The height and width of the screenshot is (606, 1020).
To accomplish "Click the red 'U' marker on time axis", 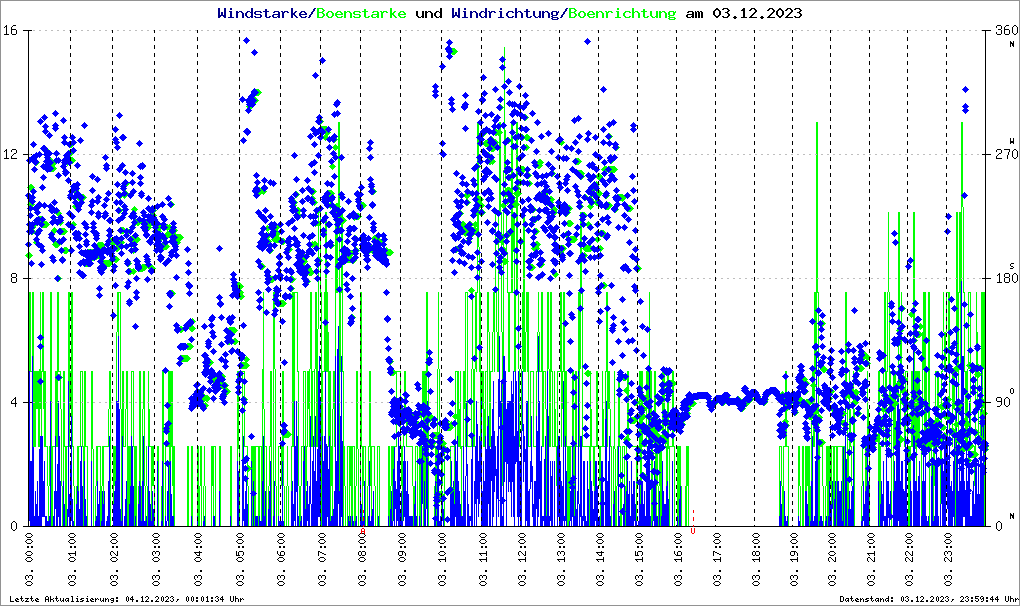I will pyautogui.click(x=693, y=531).
